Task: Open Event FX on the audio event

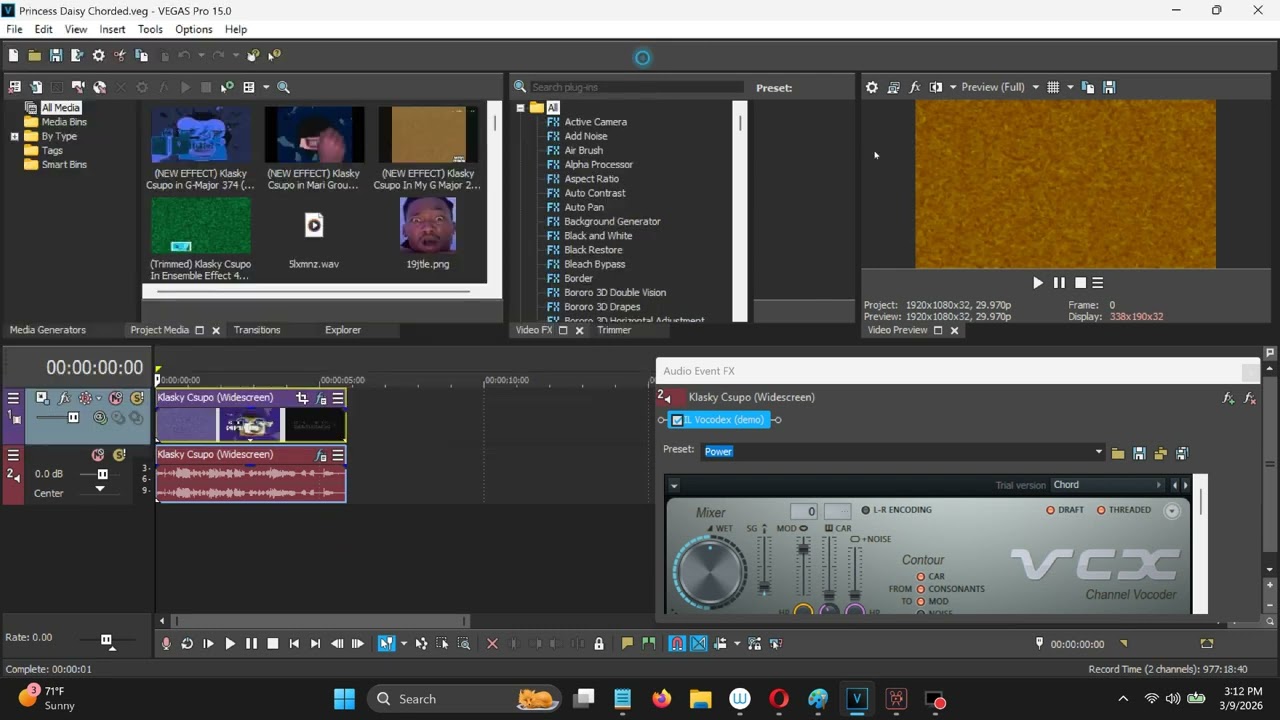Action: [x=321, y=455]
